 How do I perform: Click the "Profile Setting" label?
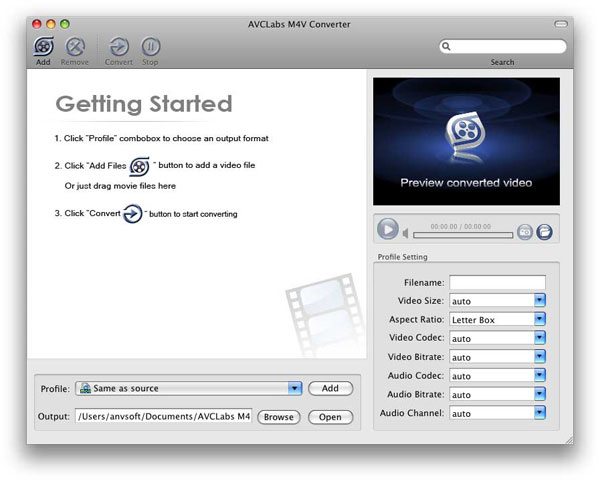pos(403,257)
